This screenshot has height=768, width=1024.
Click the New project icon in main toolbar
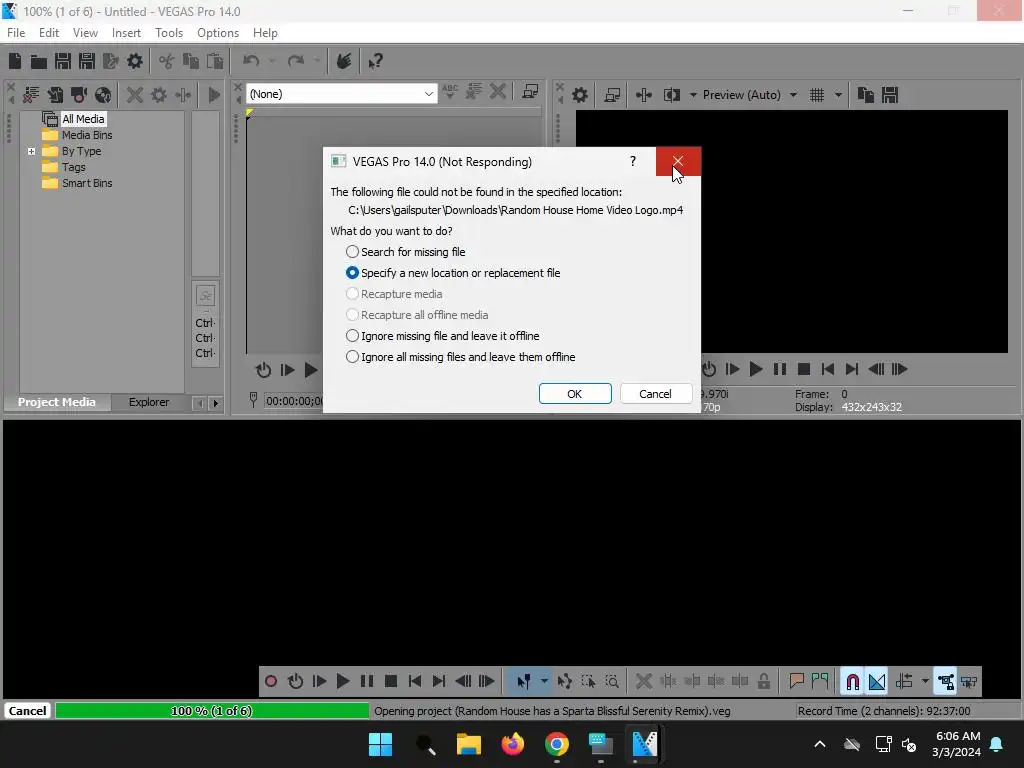[x=15, y=61]
